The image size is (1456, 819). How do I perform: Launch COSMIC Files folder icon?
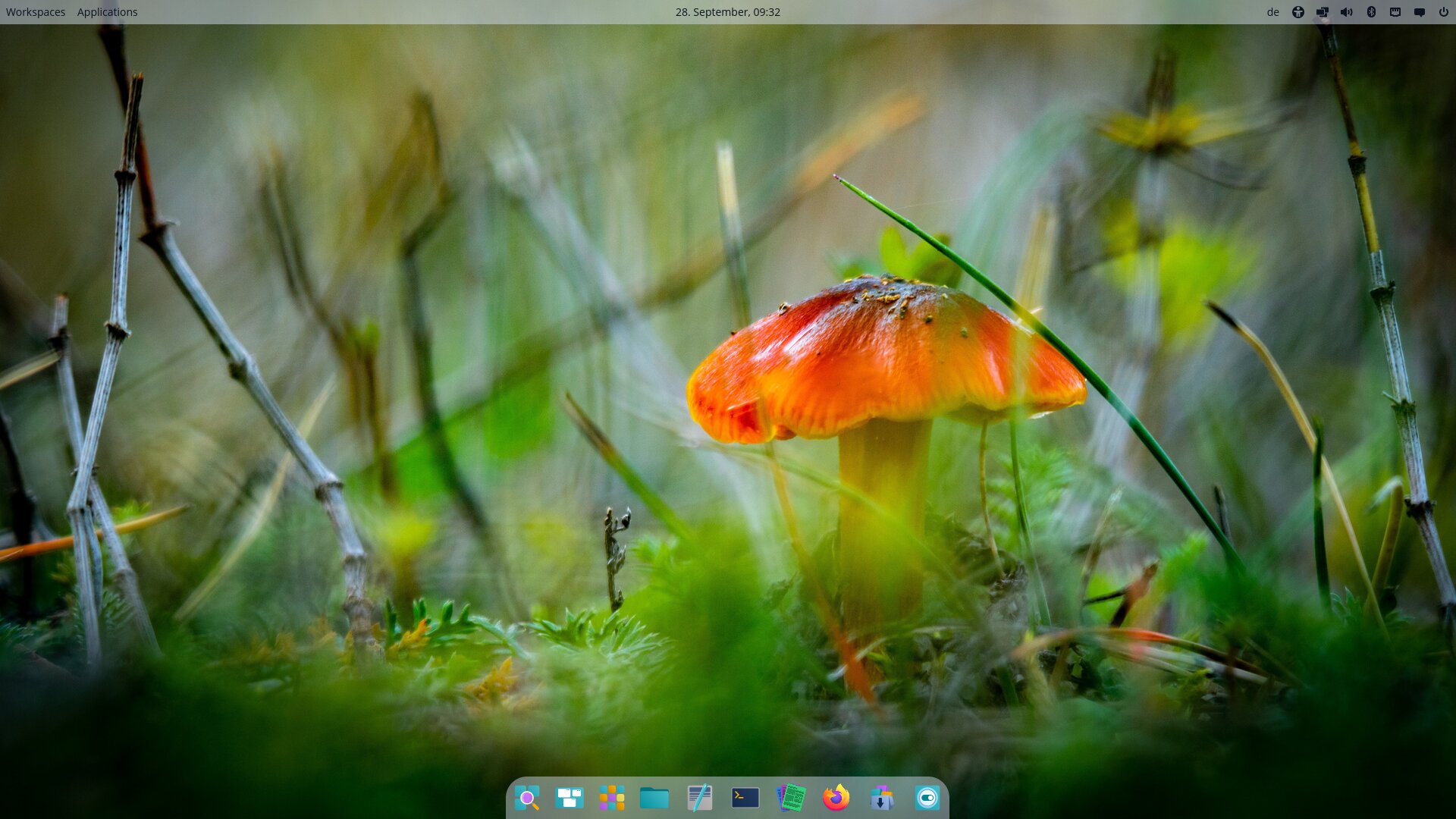point(654,798)
